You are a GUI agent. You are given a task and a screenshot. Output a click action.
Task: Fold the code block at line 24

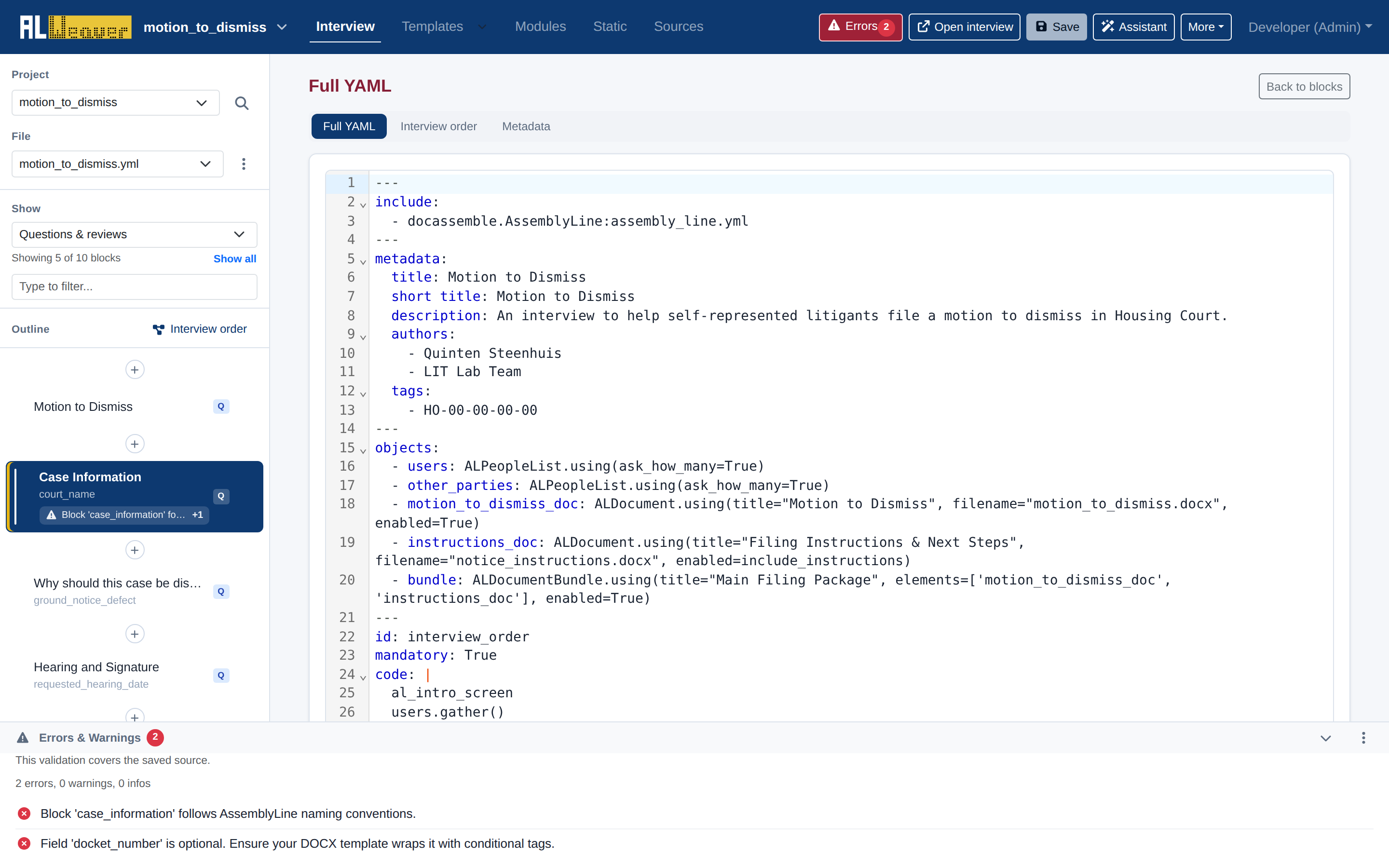coord(363,678)
